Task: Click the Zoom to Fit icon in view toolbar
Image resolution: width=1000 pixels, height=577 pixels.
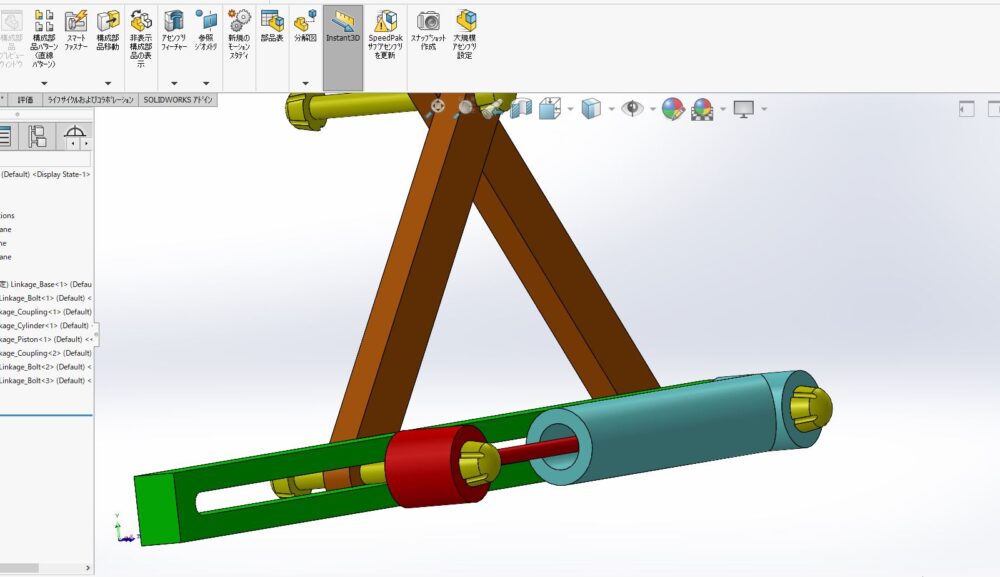Action: (438, 106)
